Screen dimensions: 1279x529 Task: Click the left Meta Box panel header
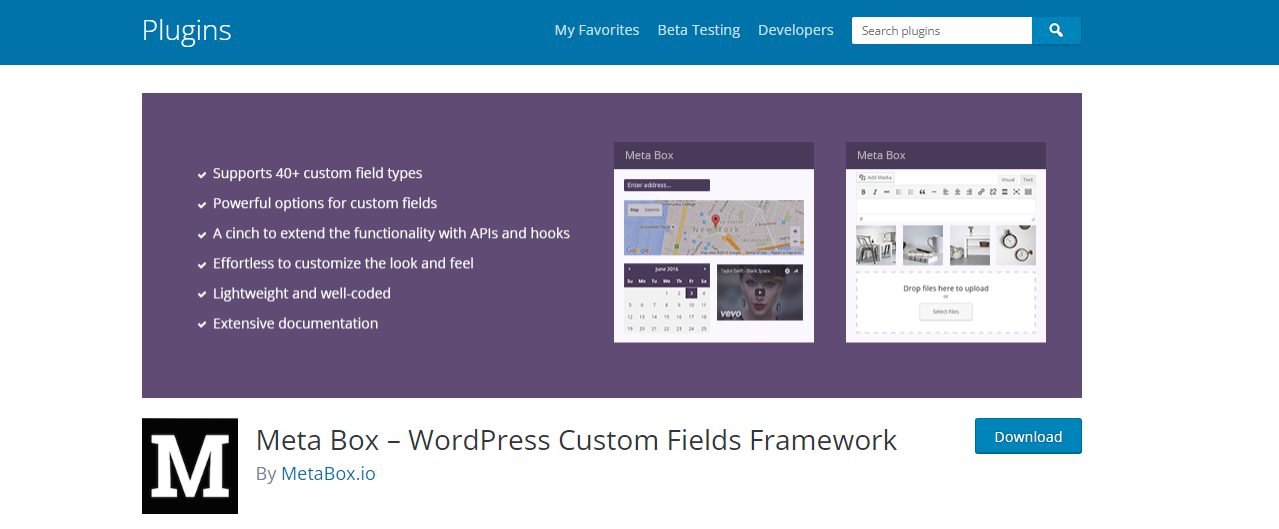[714, 155]
